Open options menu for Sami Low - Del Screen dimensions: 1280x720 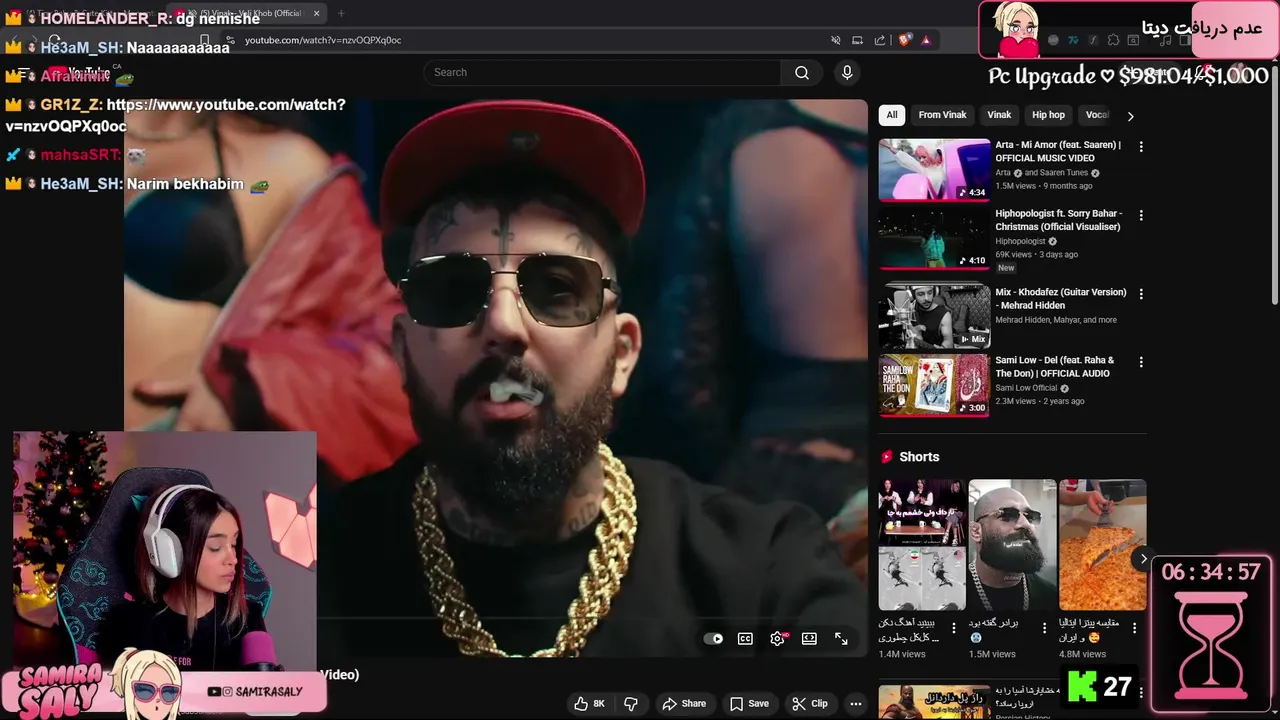(x=1141, y=362)
